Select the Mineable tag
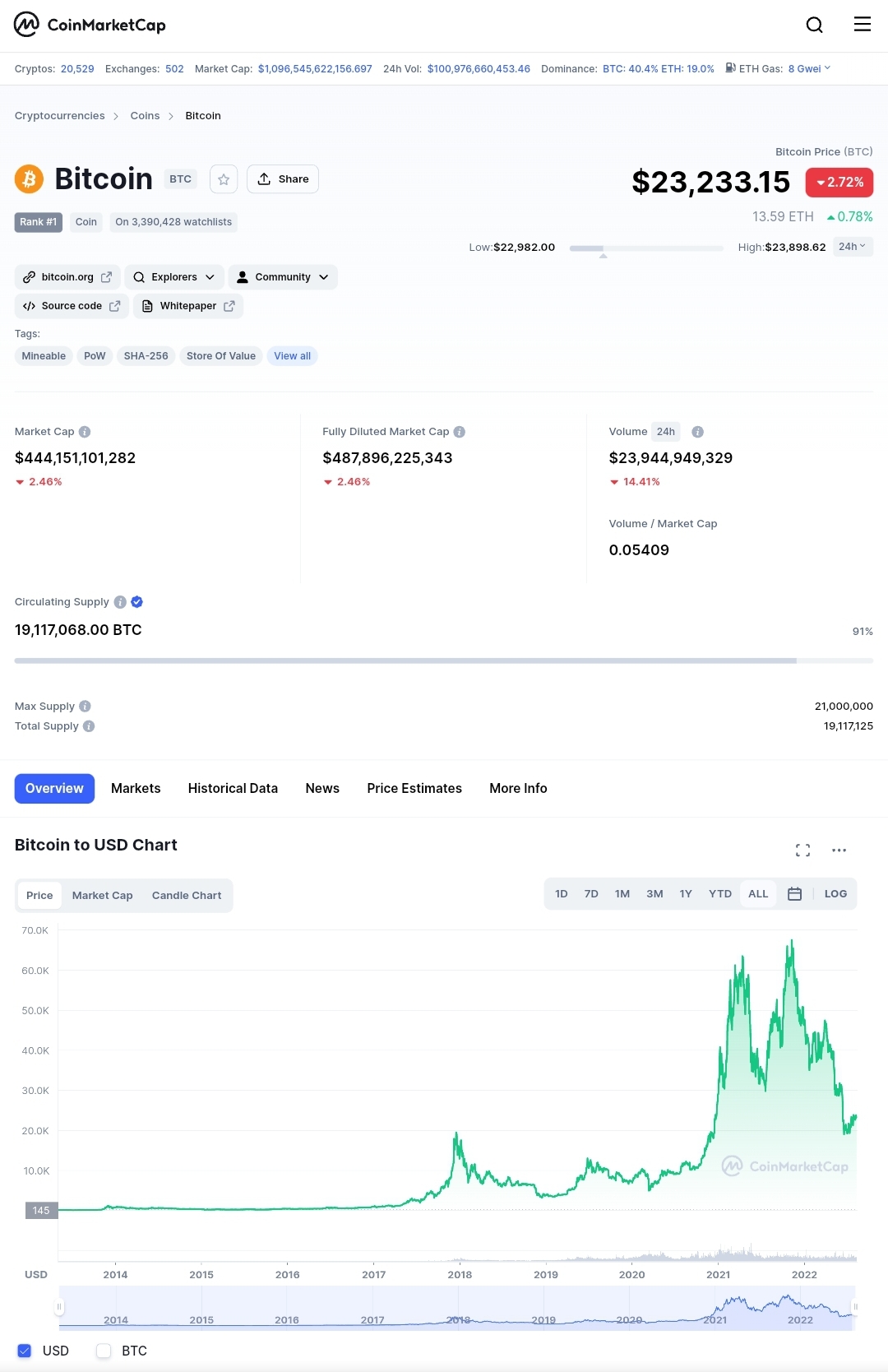The height and width of the screenshot is (1372, 888). (x=44, y=356)
